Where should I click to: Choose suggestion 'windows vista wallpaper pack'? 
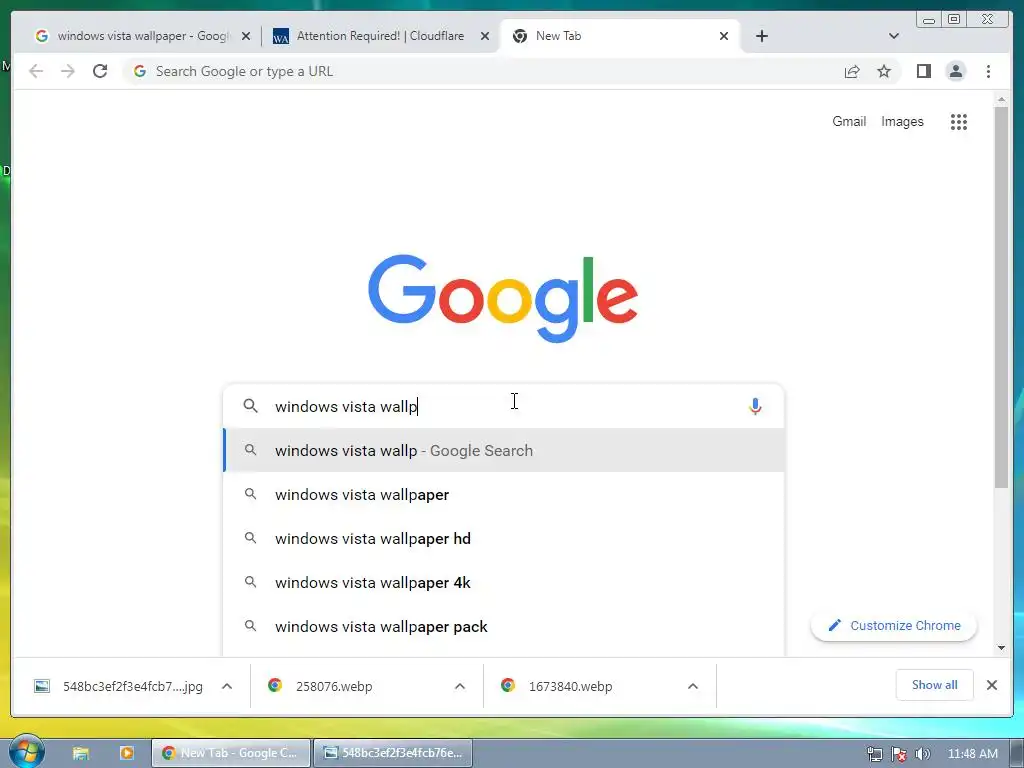504,626
